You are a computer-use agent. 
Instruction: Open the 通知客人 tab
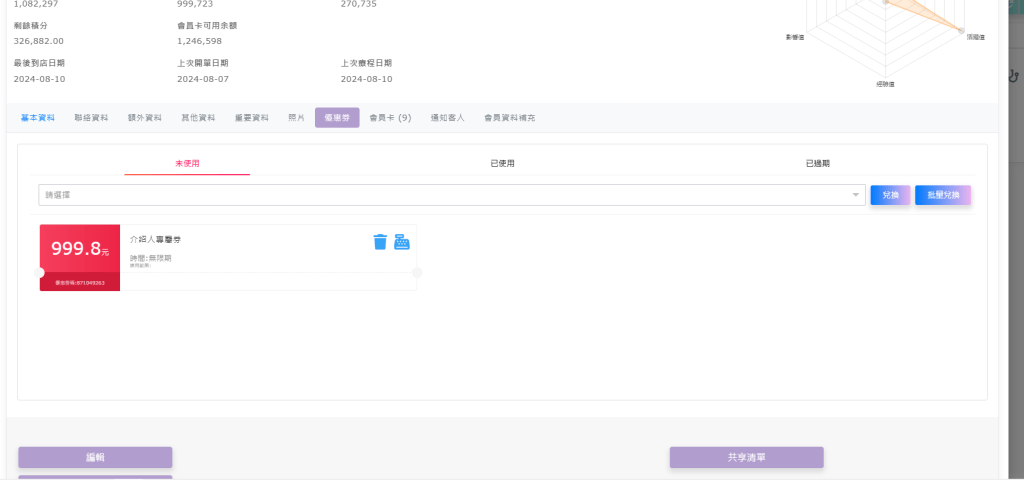point(447,118)
